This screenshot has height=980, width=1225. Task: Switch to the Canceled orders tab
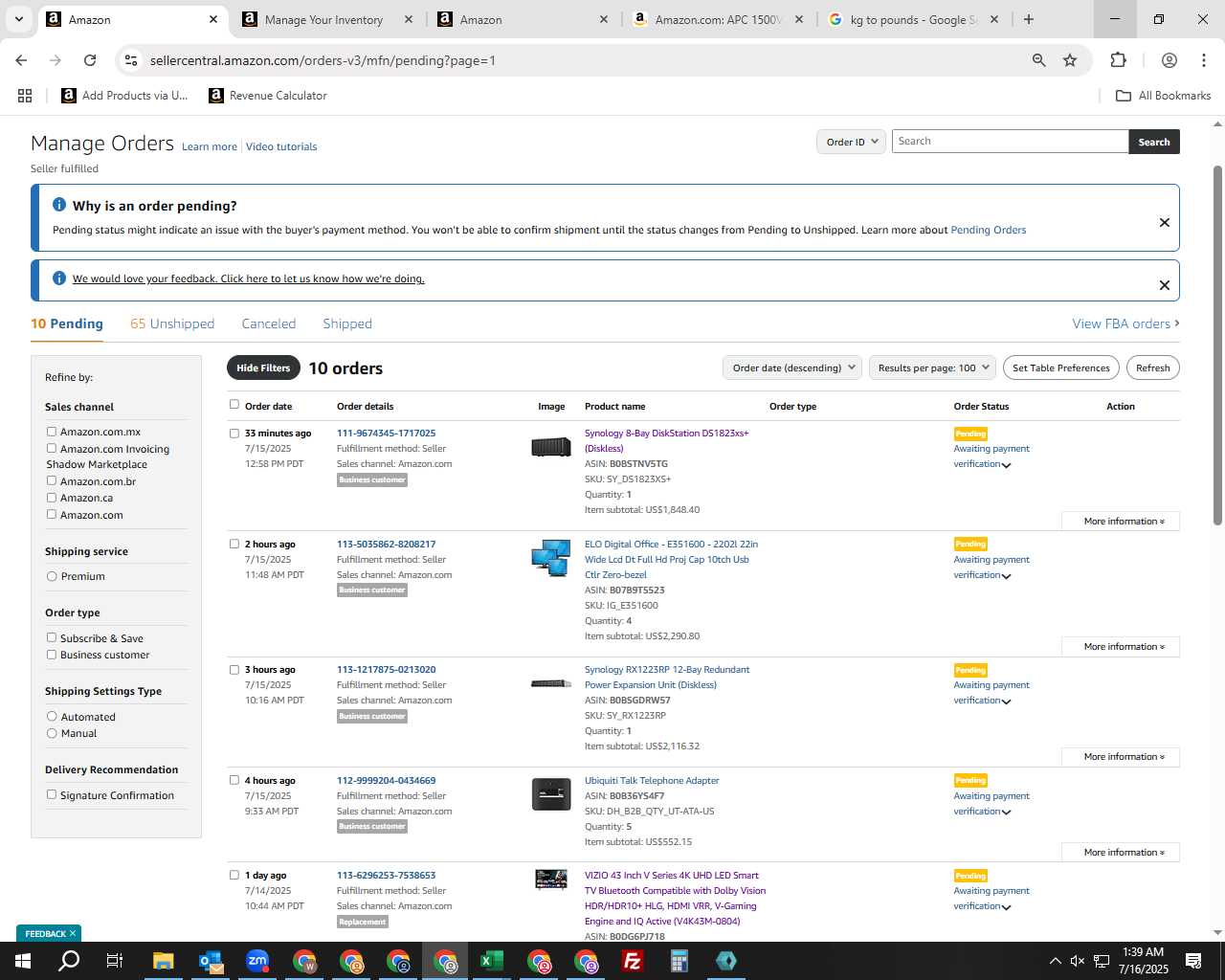pos(269,323)
